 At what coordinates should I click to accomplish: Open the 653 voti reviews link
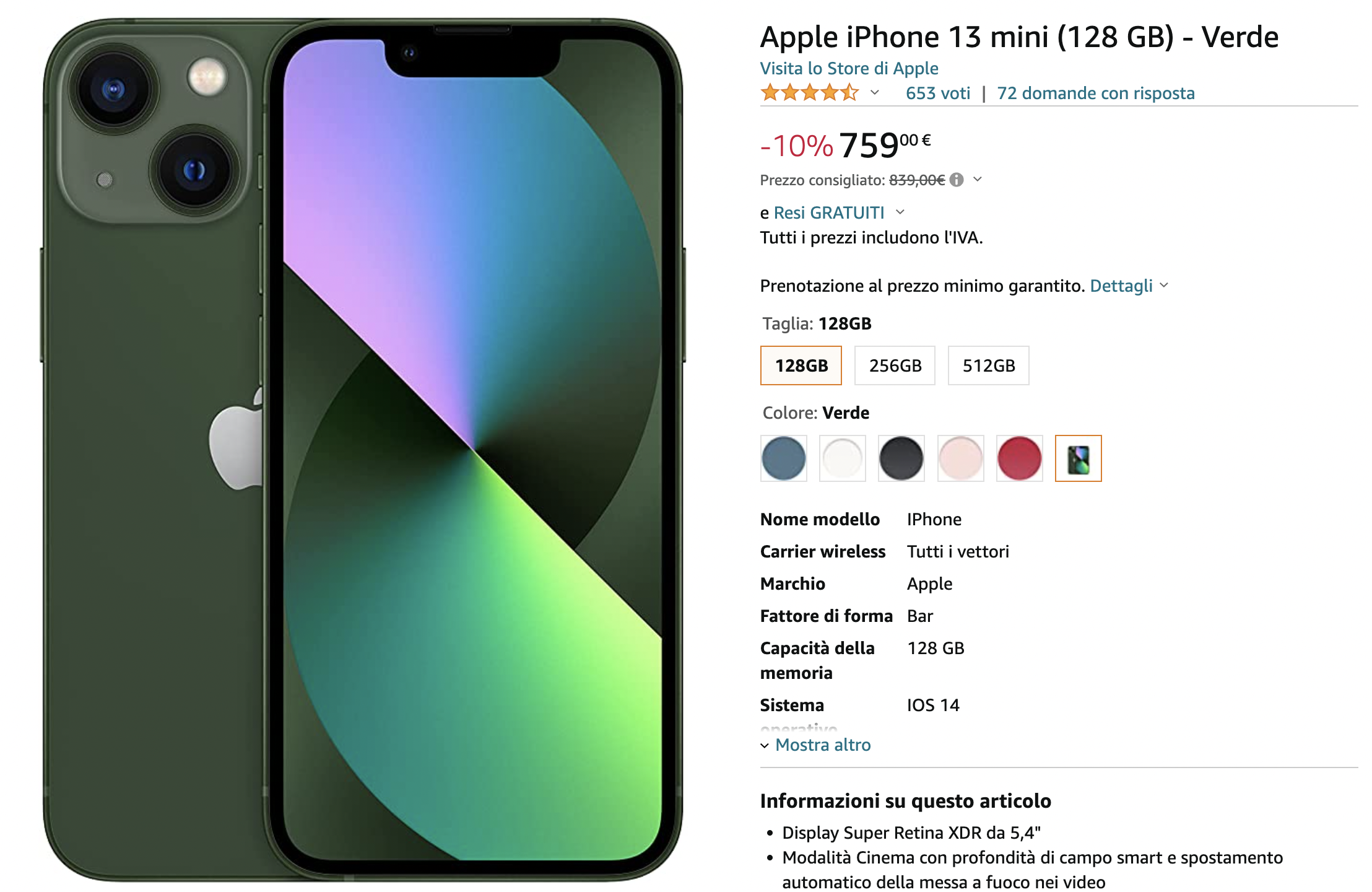938,93
